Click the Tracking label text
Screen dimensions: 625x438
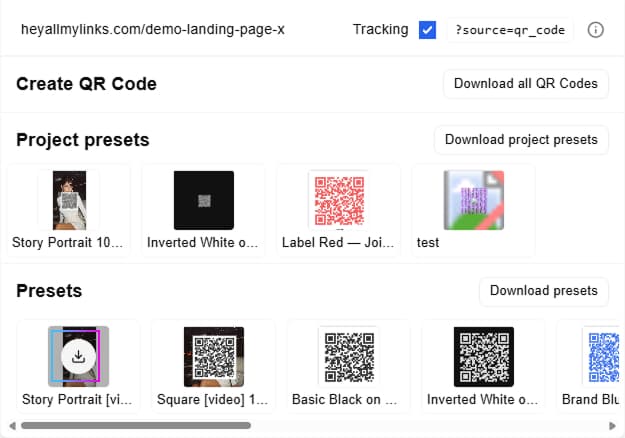[381, 30]
